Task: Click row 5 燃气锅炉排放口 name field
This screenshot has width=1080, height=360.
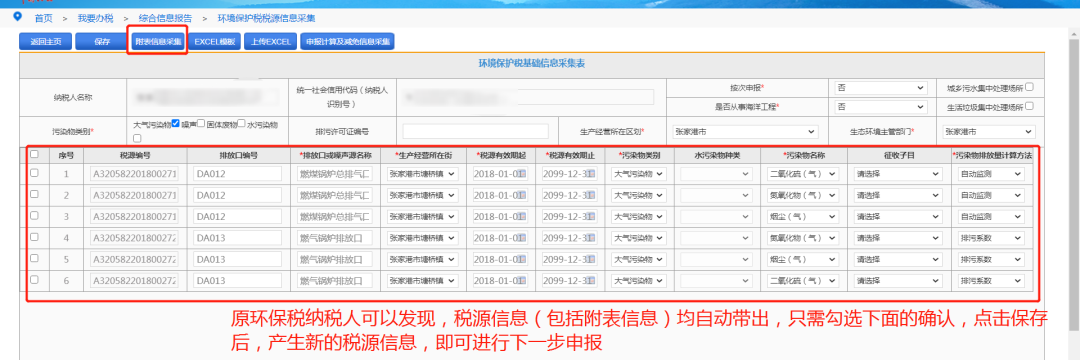Action: coord(335,260)
